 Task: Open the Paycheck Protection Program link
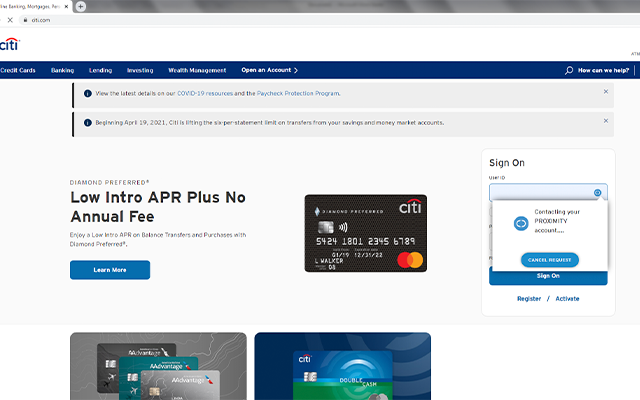pos(298,93)
